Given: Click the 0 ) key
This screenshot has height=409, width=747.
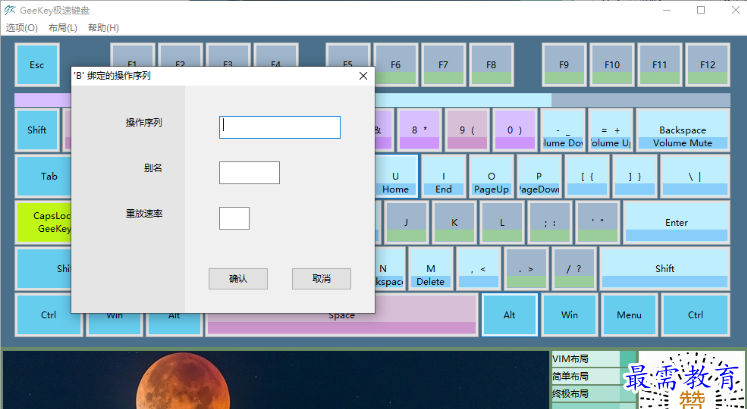Looking at the screenshot, I should click(x=515, y=130).
